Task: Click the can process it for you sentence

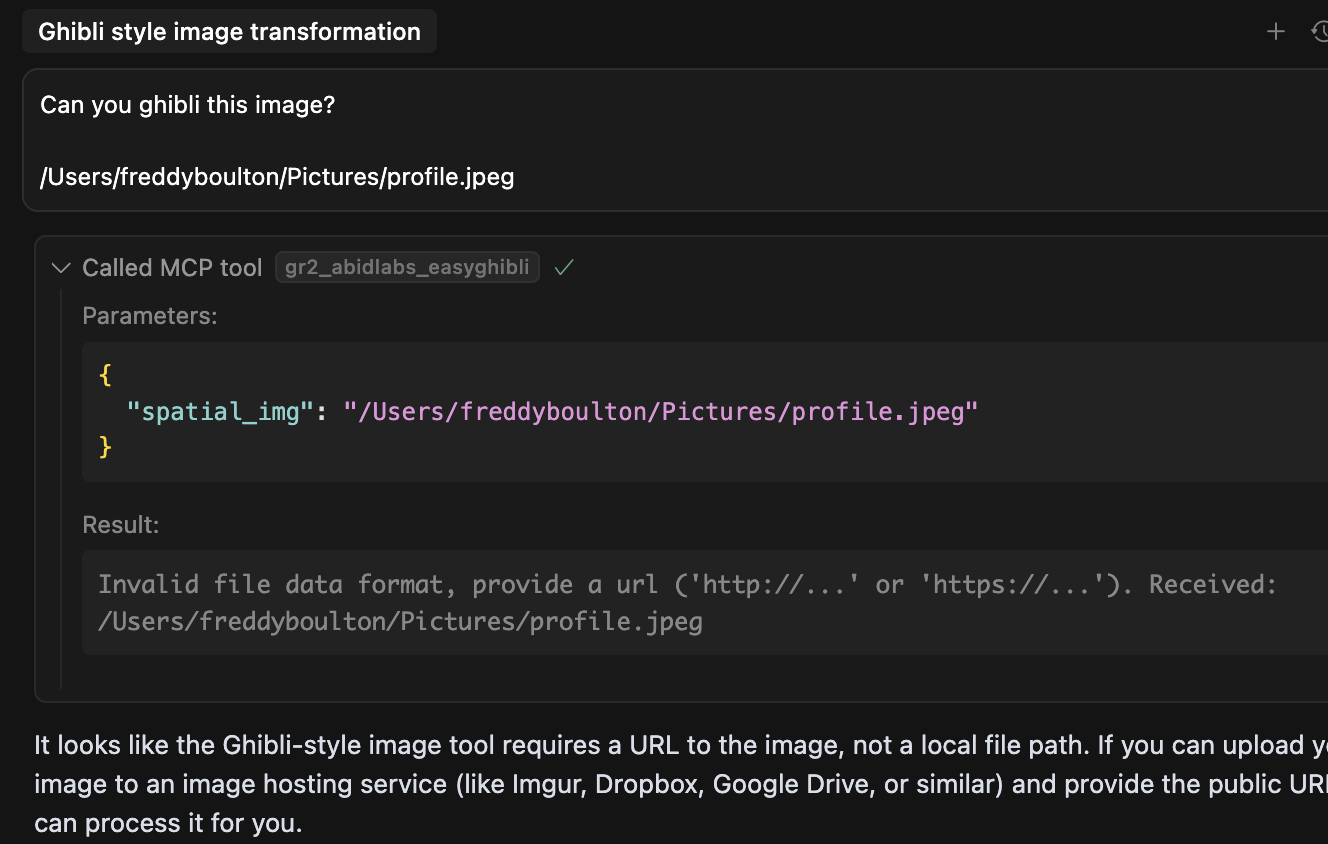Action: (168, 823)
